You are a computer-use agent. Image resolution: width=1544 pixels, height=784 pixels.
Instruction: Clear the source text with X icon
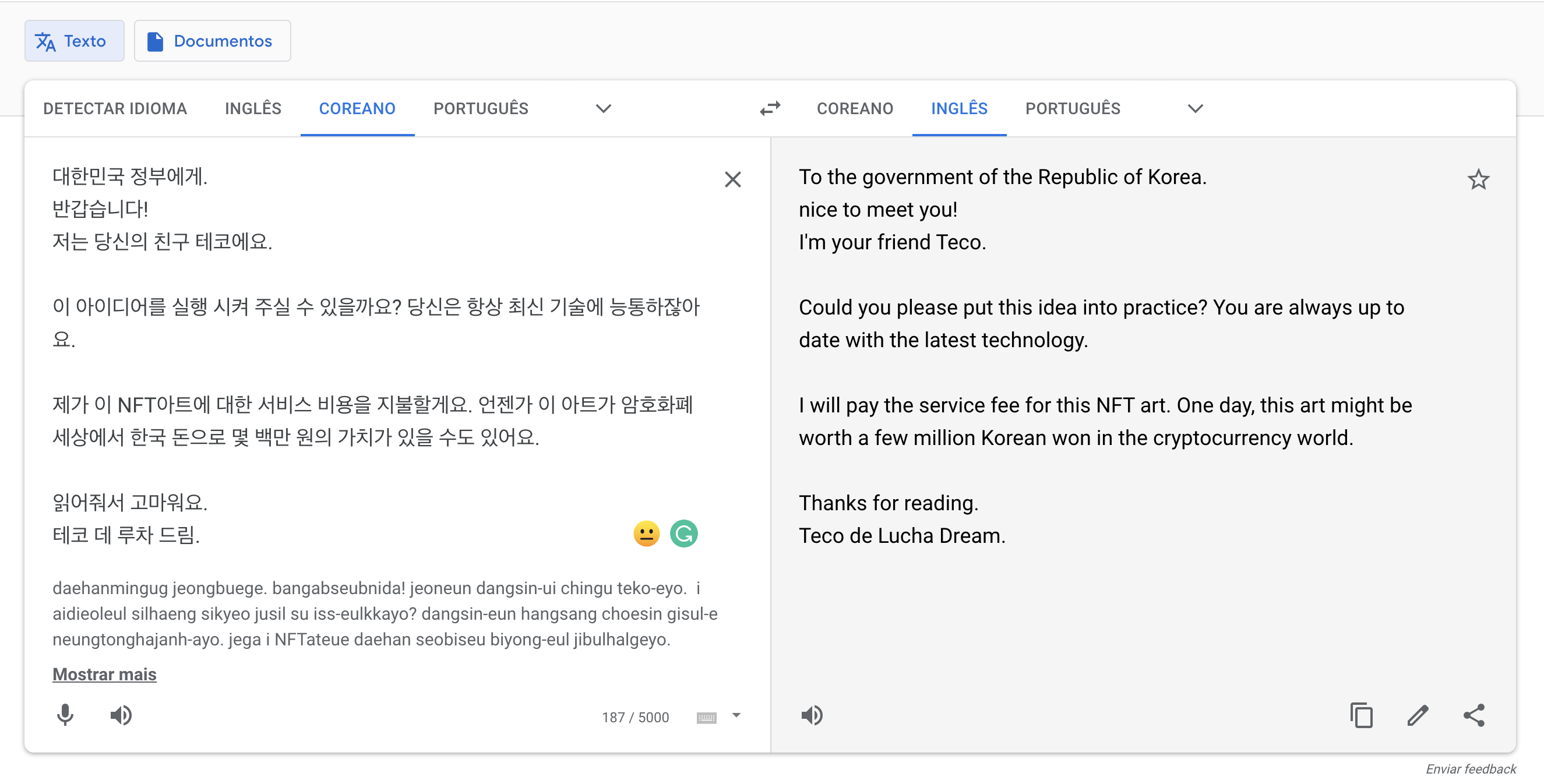[732, 179]
